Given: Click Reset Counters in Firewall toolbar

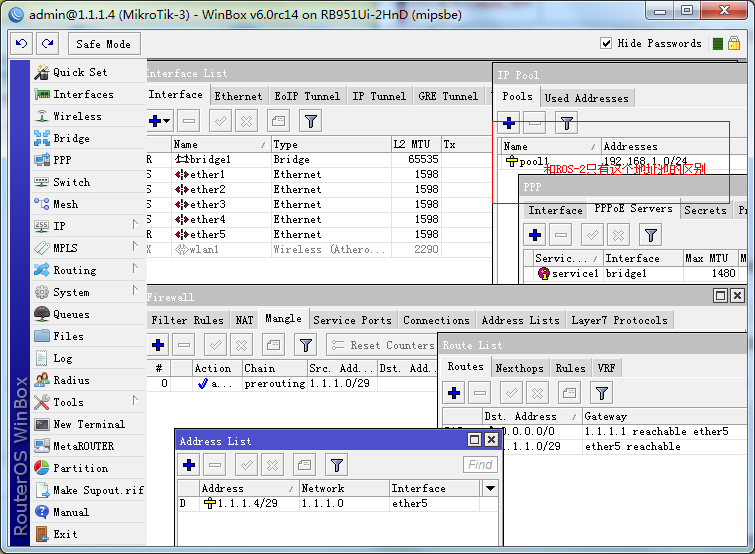Looking at the screenshot, I should click(x=383, y=345).
